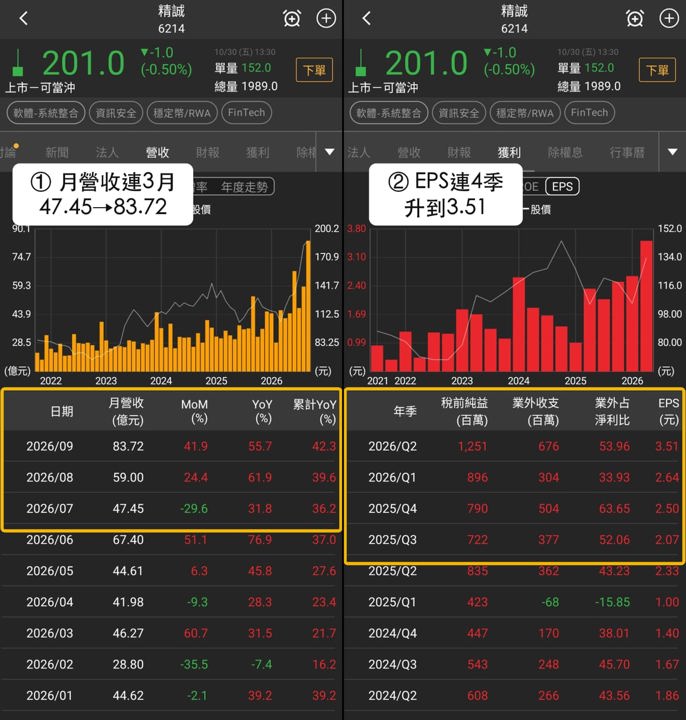Select the 2026/05 revenue row

[171, 571]
